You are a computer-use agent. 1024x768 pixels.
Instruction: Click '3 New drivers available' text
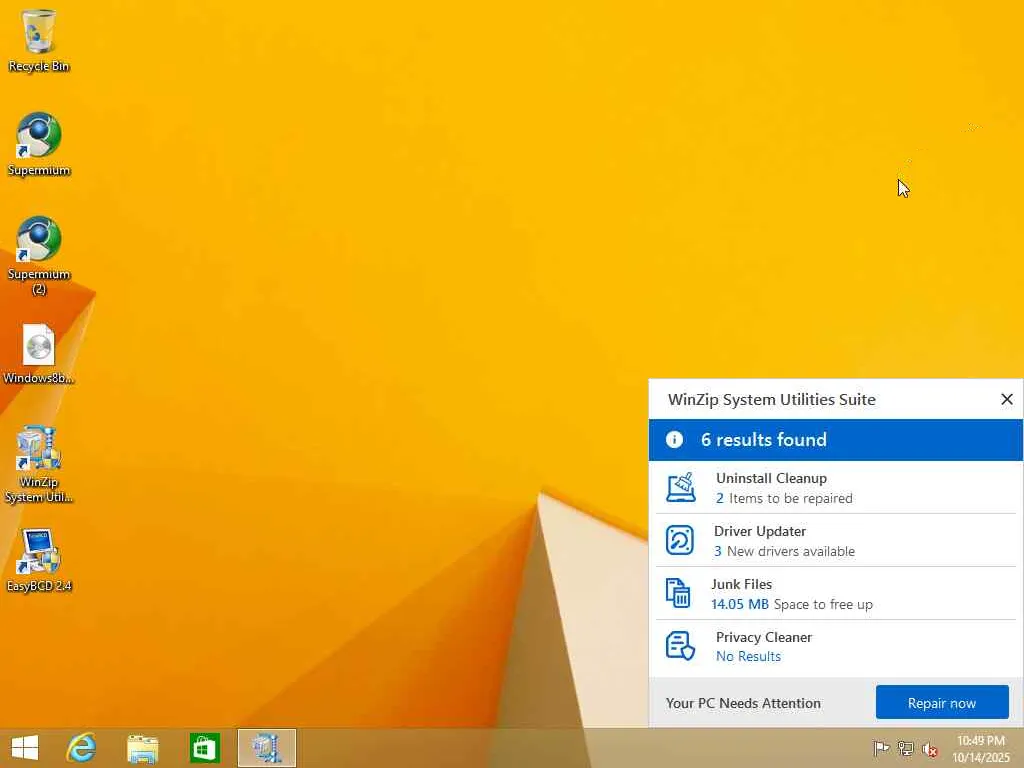click(x=784, y=551)
